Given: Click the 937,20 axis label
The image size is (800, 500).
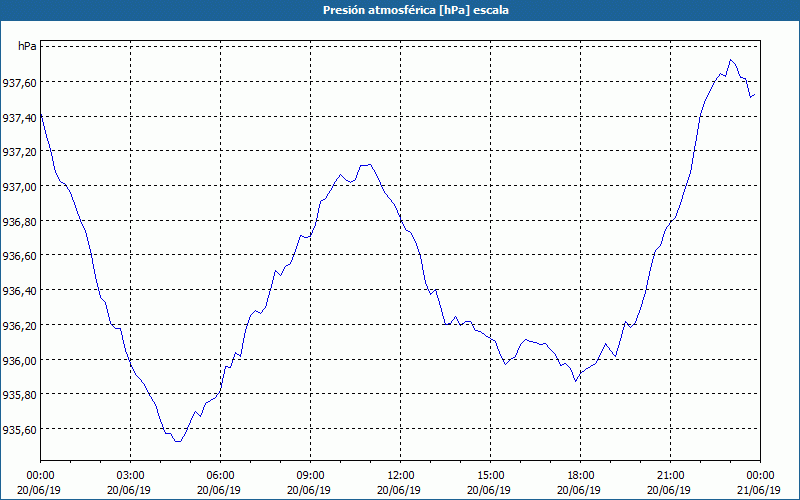Looking at the screenshot, I should coord(20,152).
